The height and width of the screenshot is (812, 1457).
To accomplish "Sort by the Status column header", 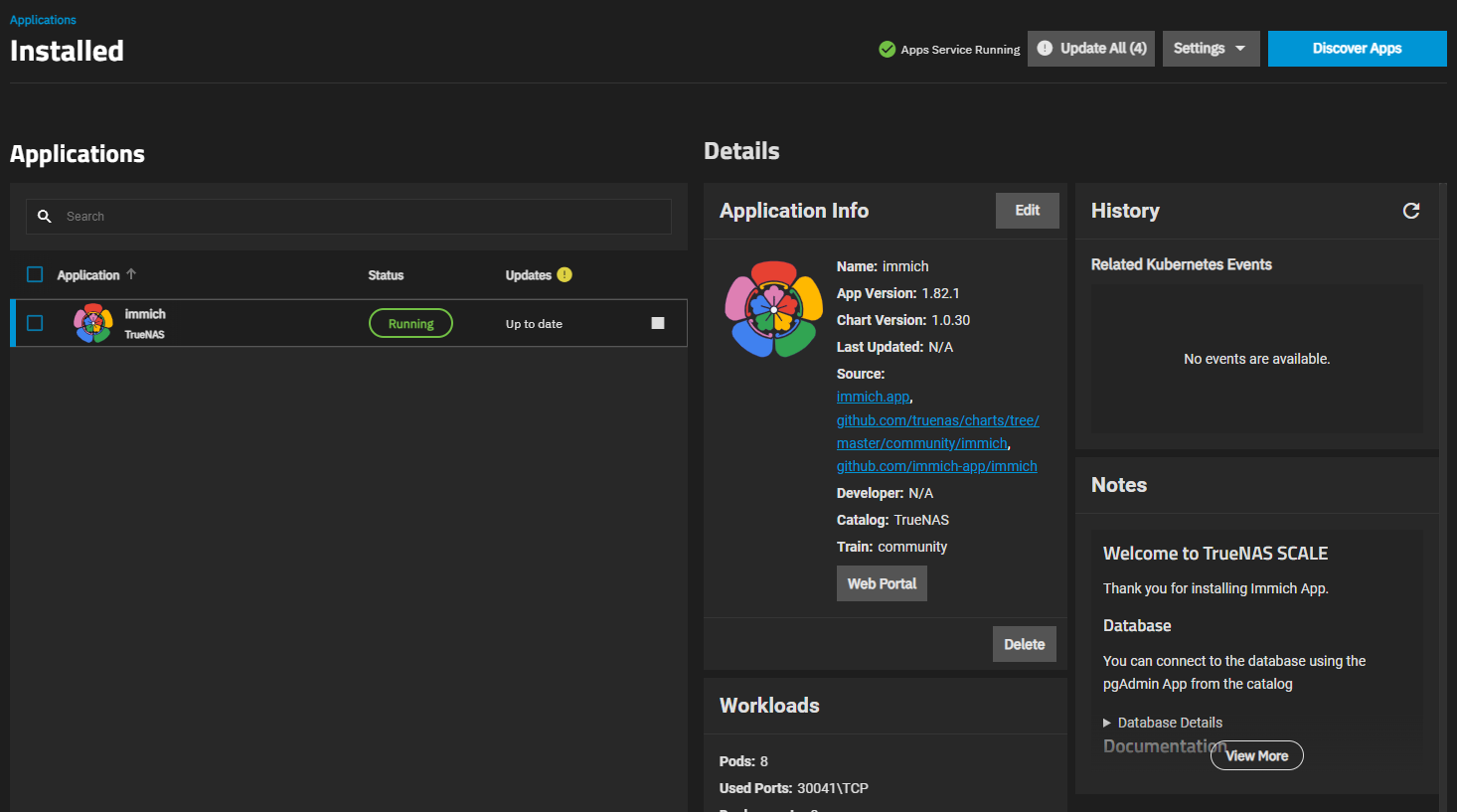I will pyautogui.click(x=386, y=275).
